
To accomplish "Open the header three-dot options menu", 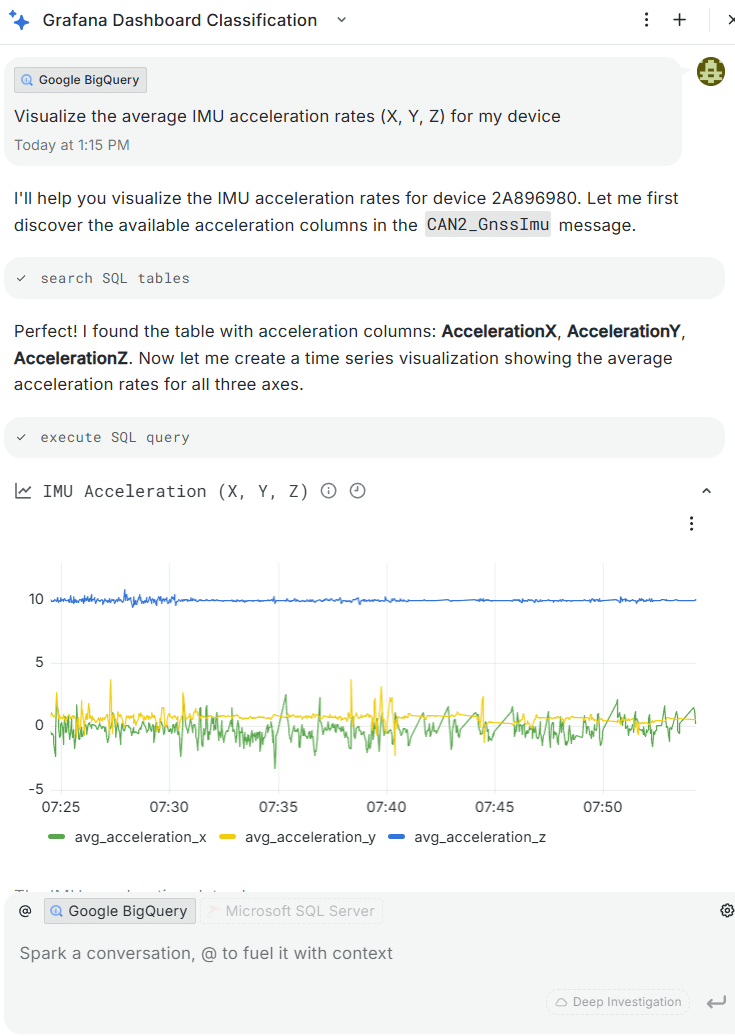I will tap(647, 20).
